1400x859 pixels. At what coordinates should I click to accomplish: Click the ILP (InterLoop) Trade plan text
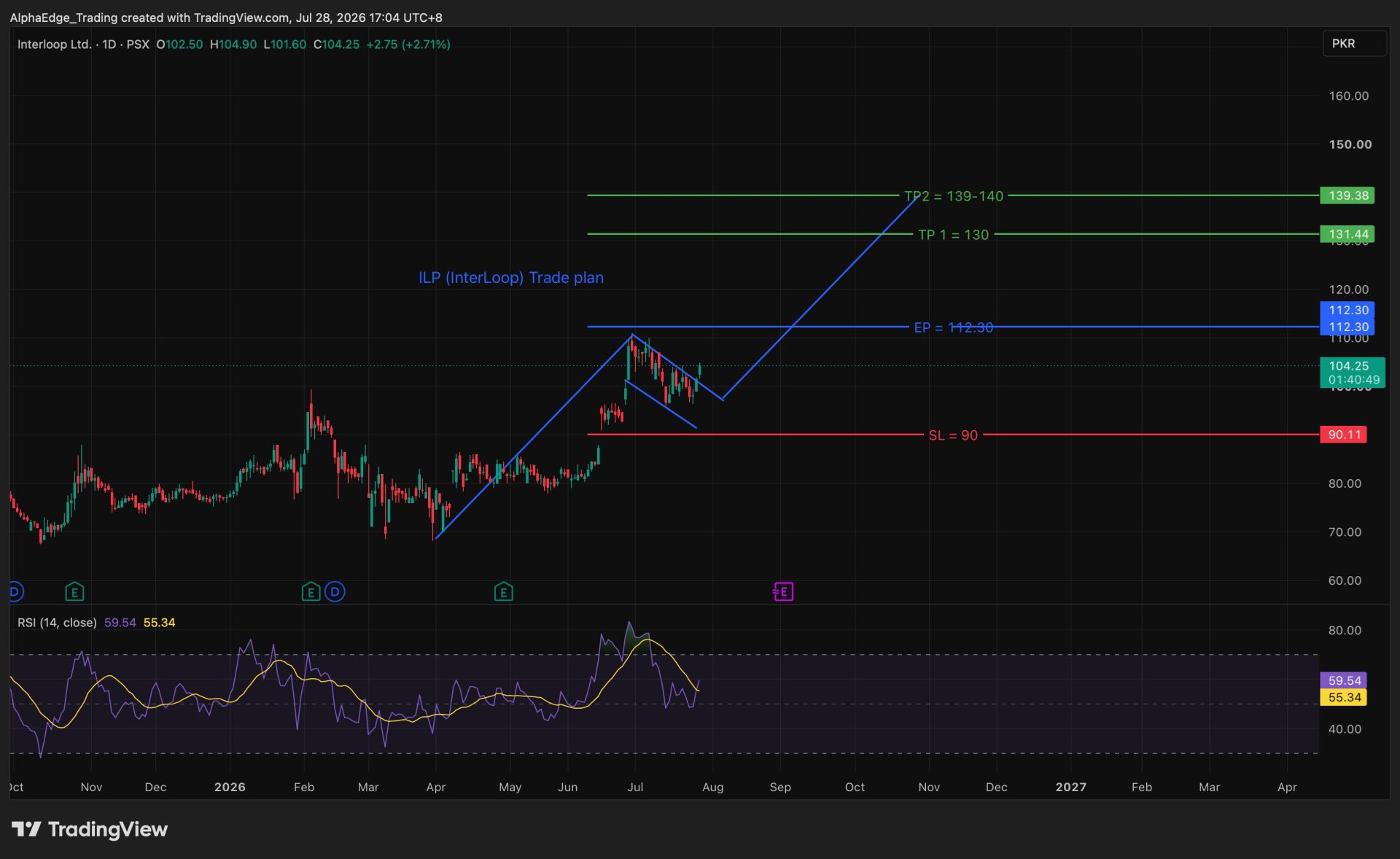[x=510, y=278]
